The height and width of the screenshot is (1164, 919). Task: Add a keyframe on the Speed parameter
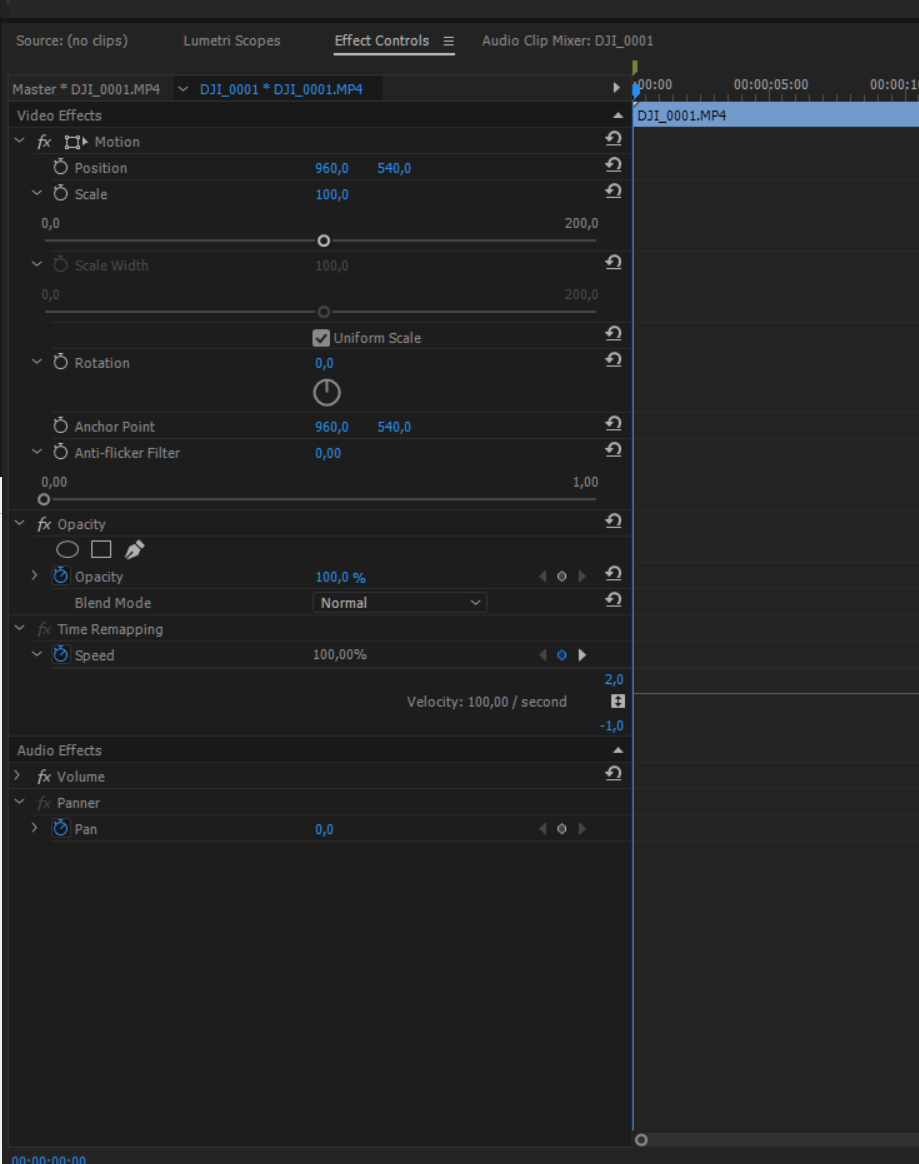[562, 655]
